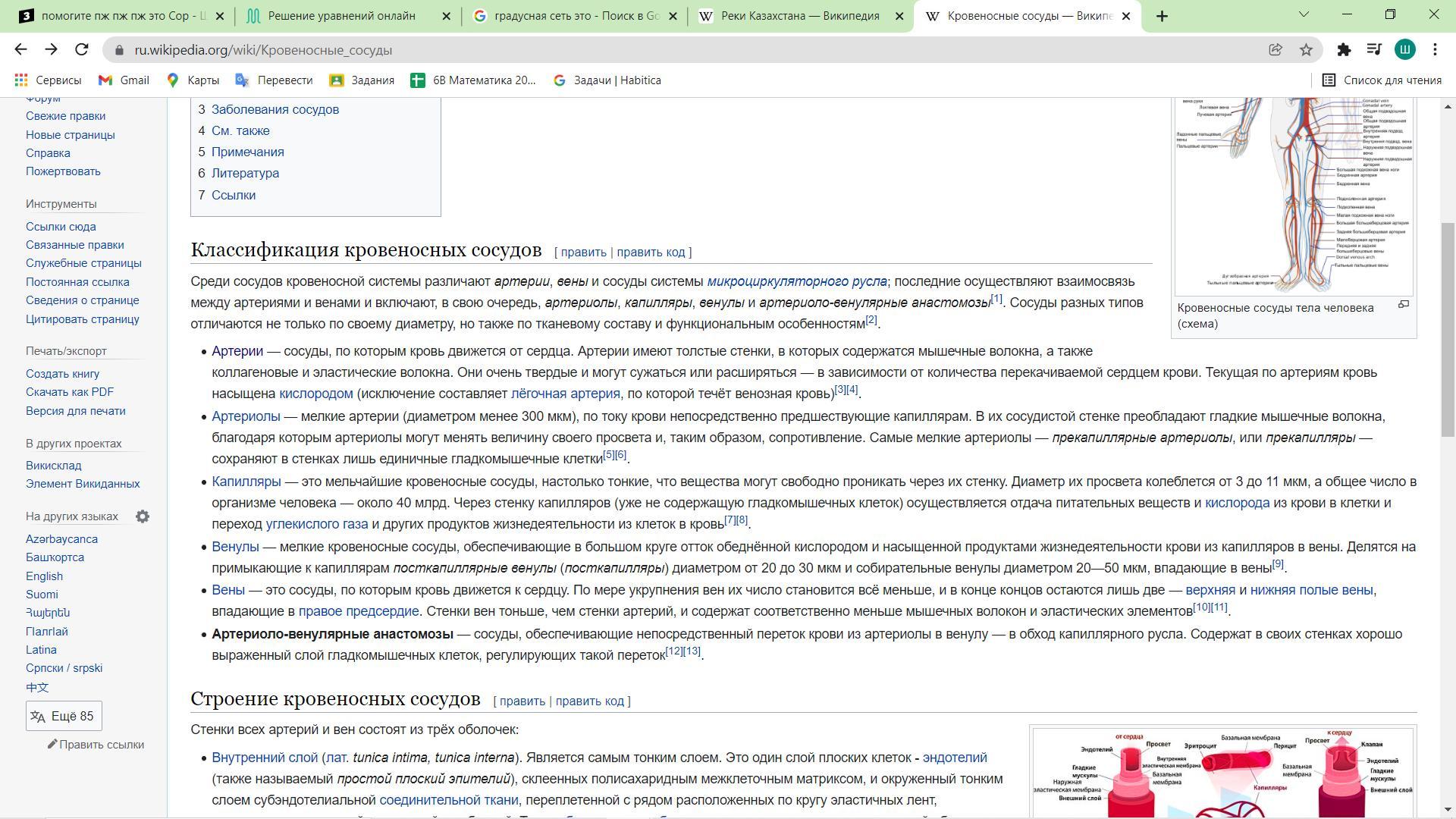Expand the tab search chevron
Viewport: 1456px width, 819px height.
click(x=1304, y=14)
